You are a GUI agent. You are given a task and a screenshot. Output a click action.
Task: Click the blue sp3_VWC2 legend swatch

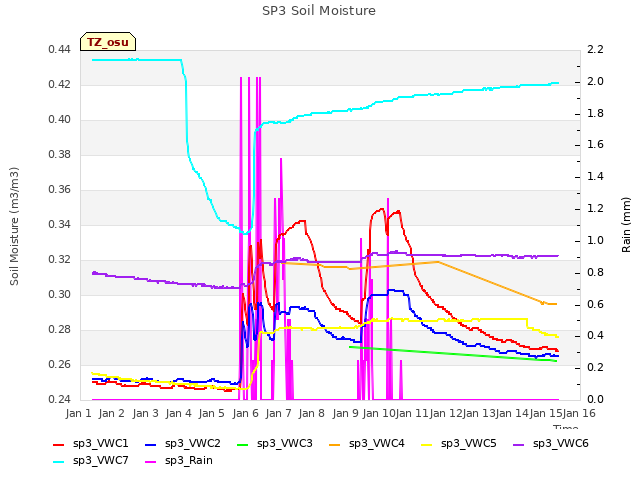[x=151, y=444]
